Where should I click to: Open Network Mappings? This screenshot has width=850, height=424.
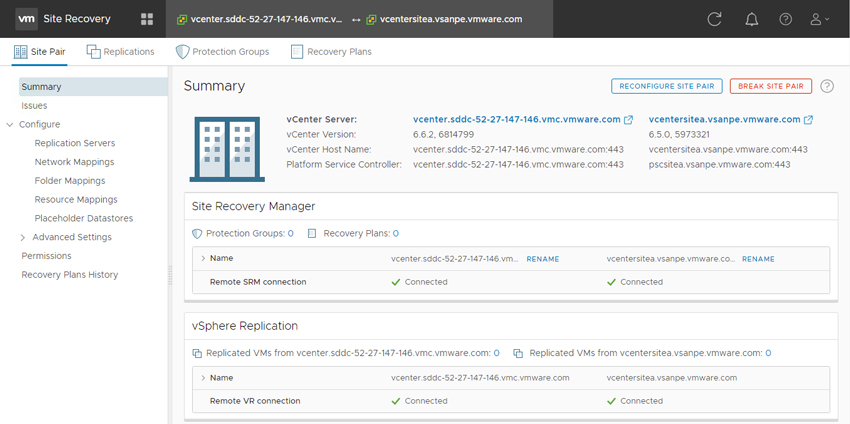(74, 162)
